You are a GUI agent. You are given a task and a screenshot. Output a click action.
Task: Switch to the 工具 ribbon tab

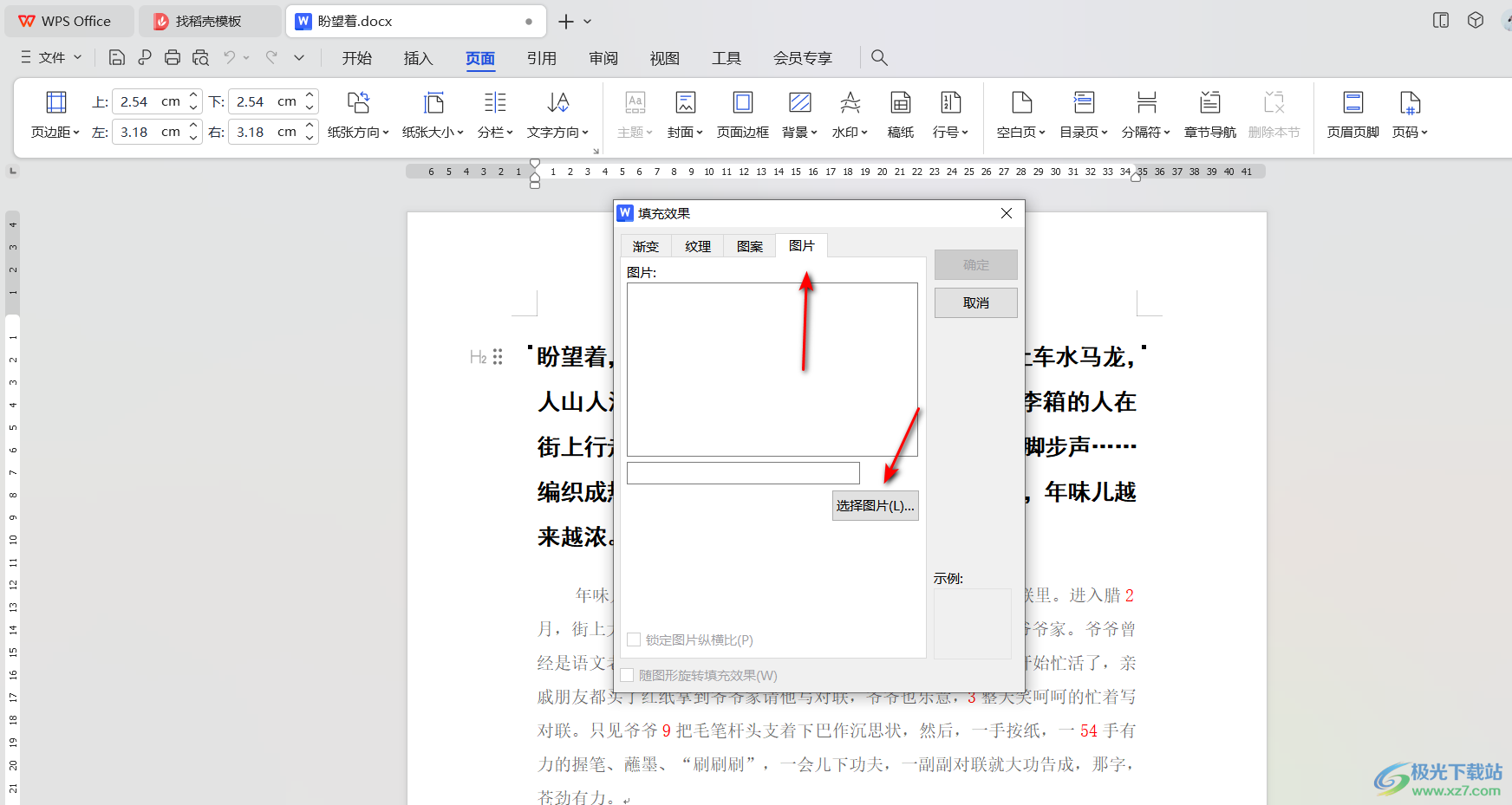point(726,57)
